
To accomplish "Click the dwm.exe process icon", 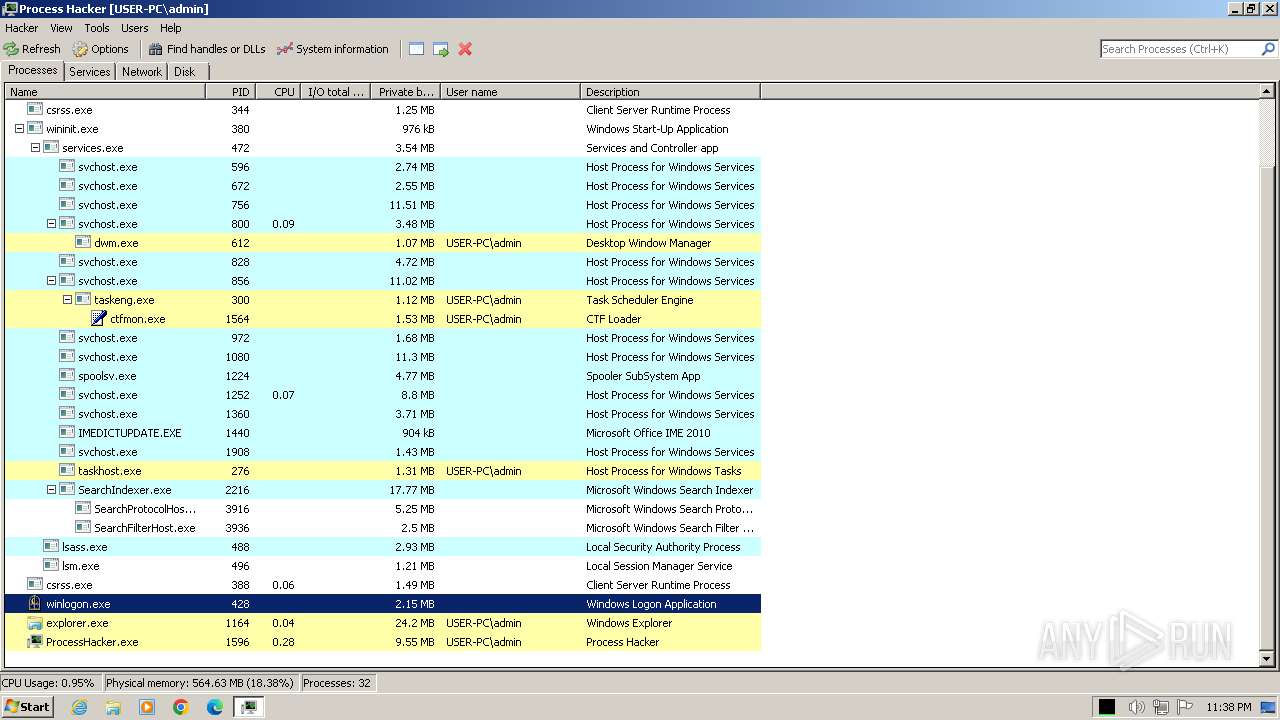I will coord(83,243).
